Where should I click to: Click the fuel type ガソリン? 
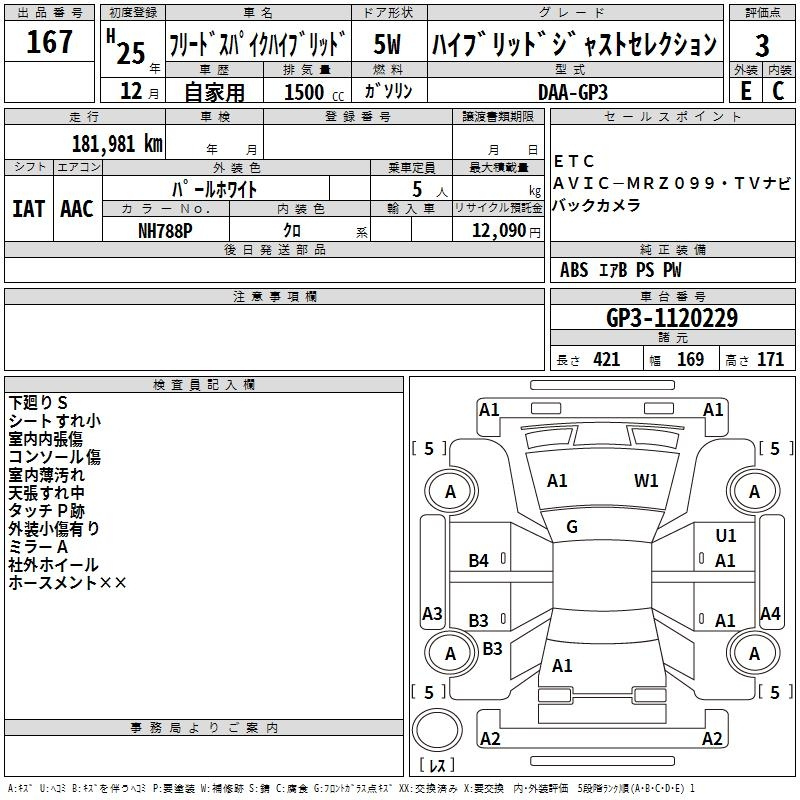[x=388, y=91]
